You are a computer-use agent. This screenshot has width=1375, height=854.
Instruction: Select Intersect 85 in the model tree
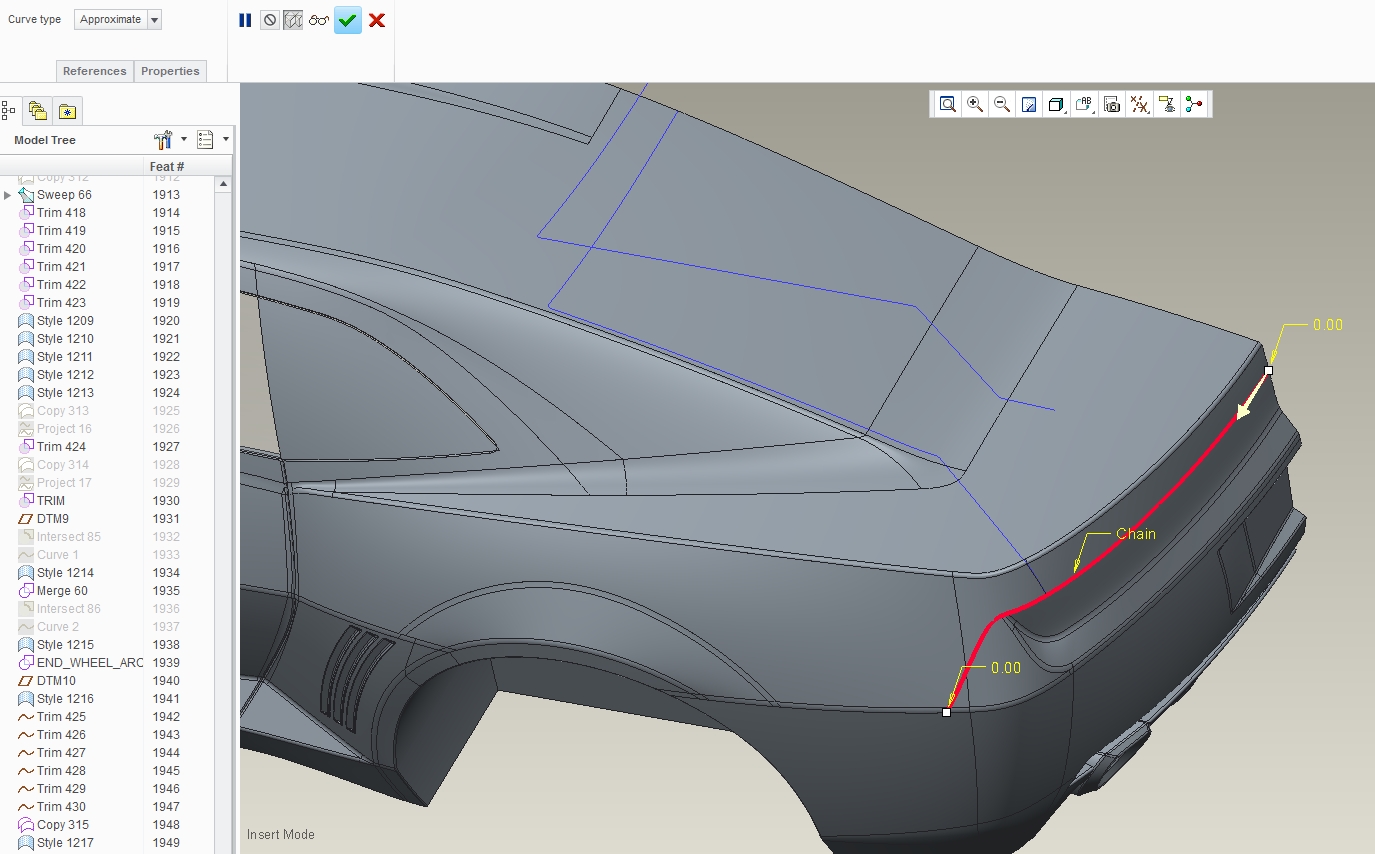click(x=69, y=537)
